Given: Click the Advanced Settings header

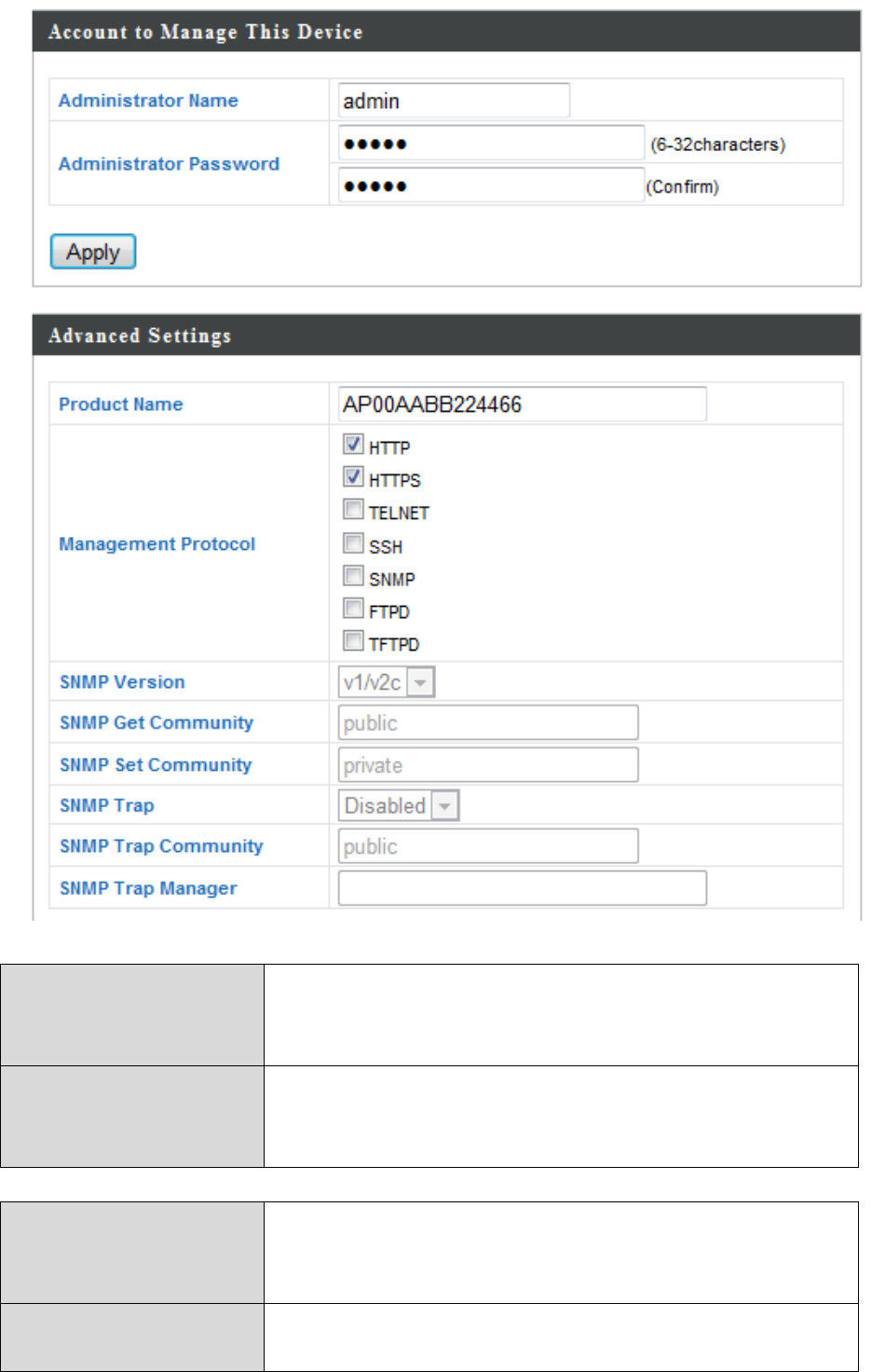Looking at the screenshot, I should click(x=140, y=336).
